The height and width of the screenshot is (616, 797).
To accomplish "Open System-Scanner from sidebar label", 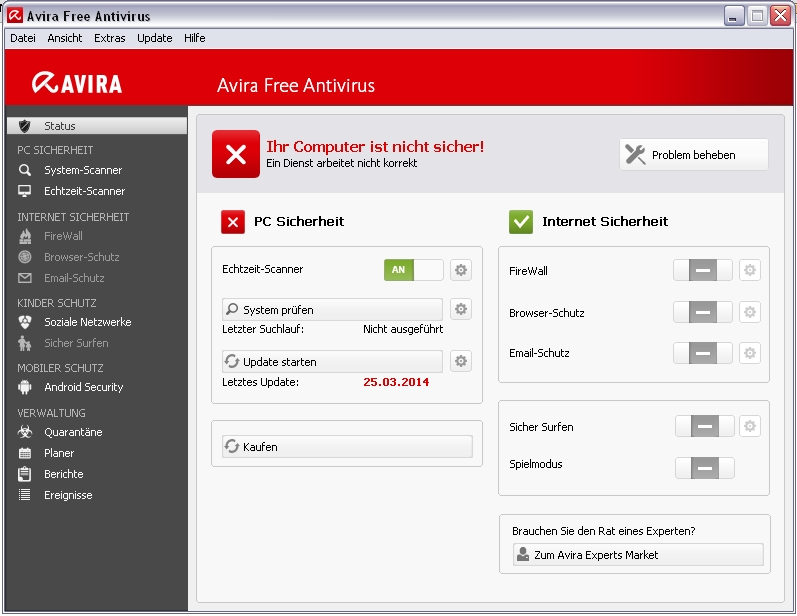I will 83,170.
